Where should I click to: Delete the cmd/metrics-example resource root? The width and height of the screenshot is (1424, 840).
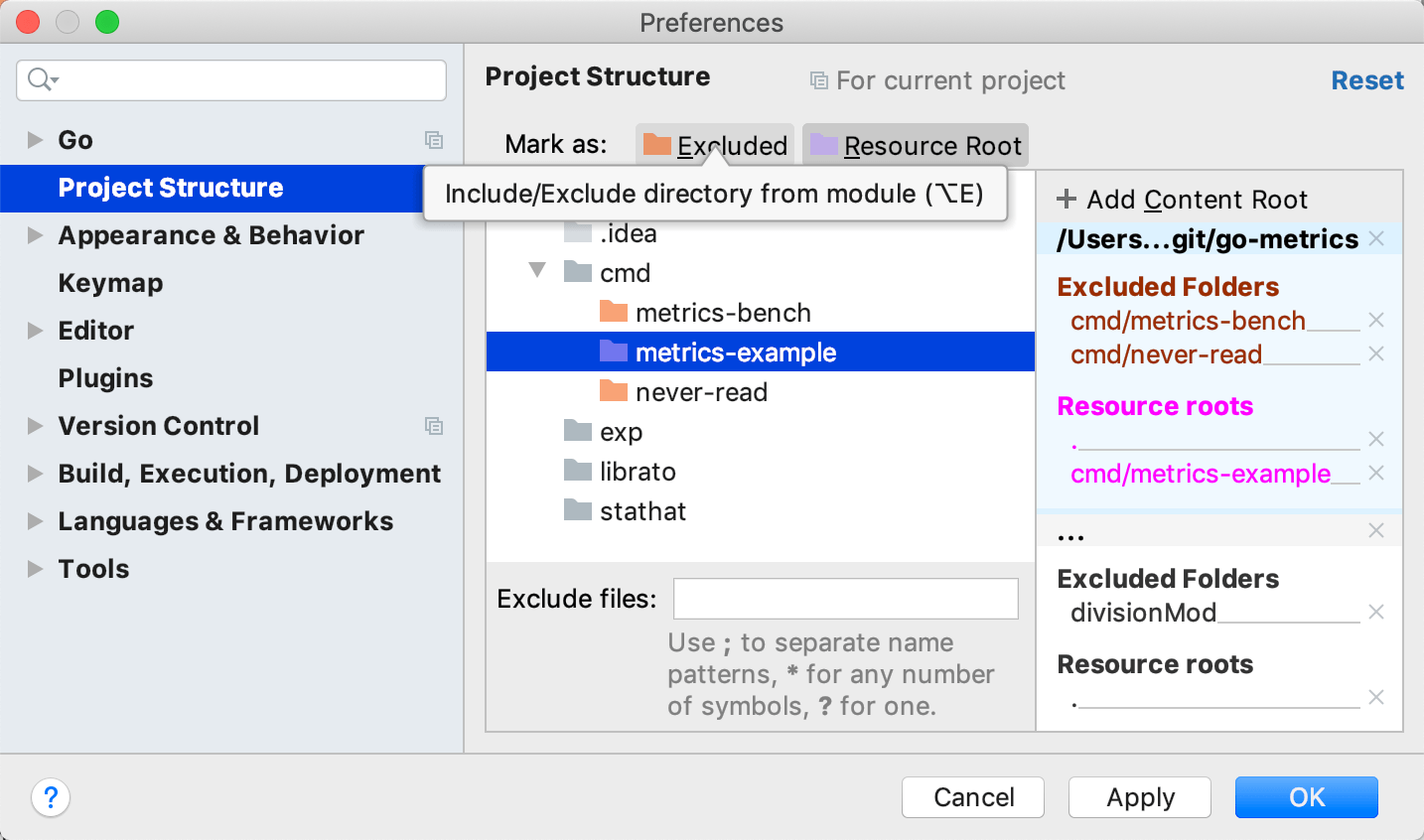tap(1376, 474)
